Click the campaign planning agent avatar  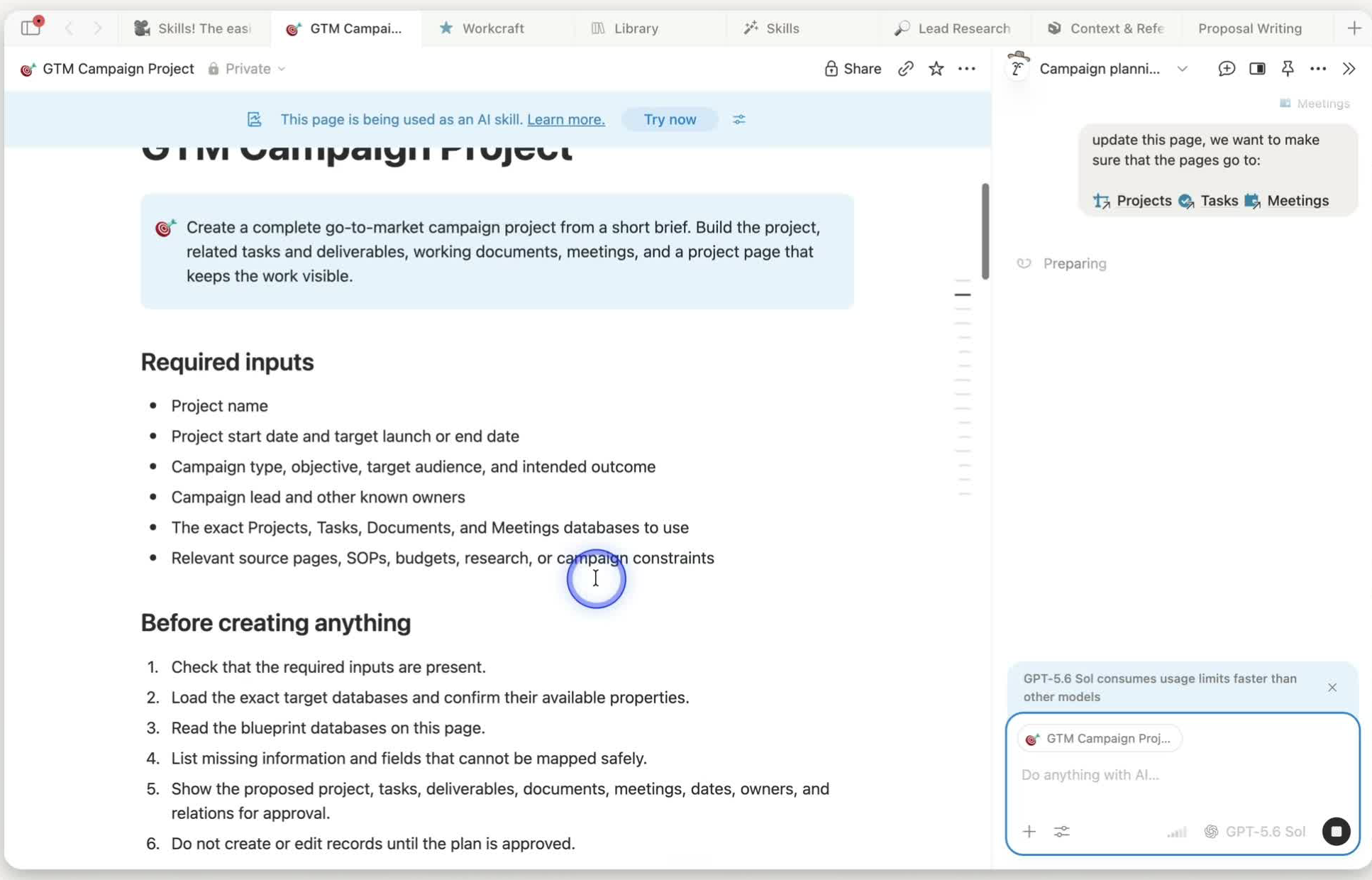click(1017, 67)
